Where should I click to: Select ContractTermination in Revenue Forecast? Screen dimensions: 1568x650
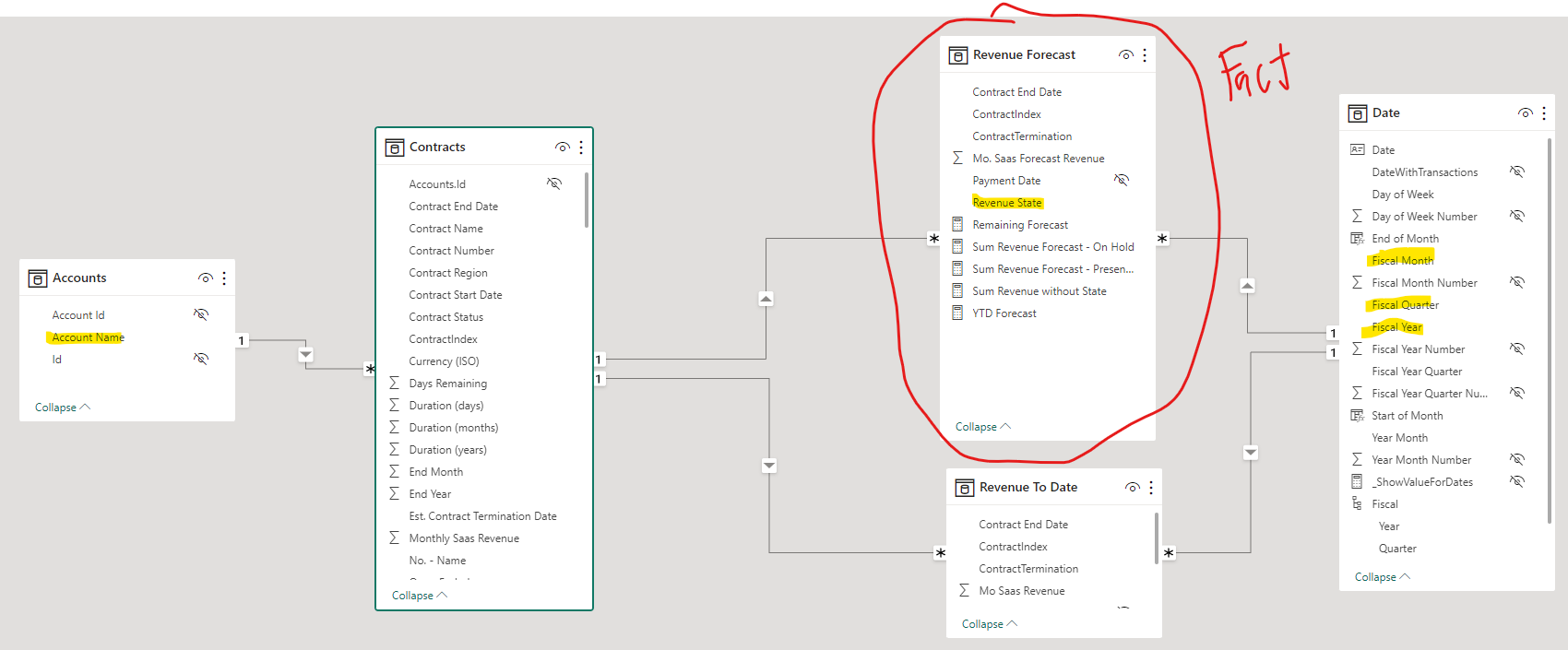pos(1022,136)
